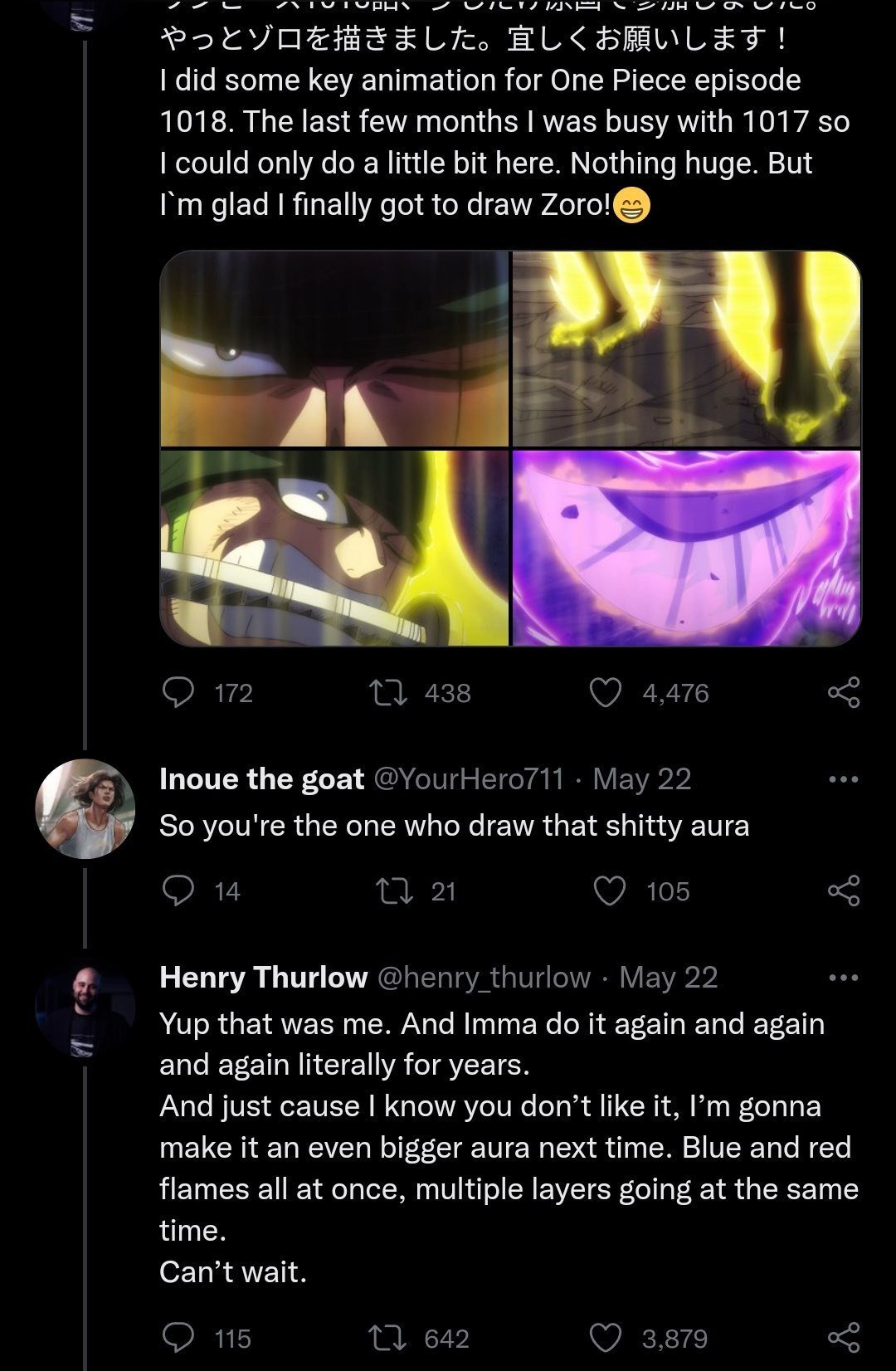The height and width of the screenshot is (1371, 896).
Task: Open Henry Thurlow's profile avatar
Action: 85,1008
